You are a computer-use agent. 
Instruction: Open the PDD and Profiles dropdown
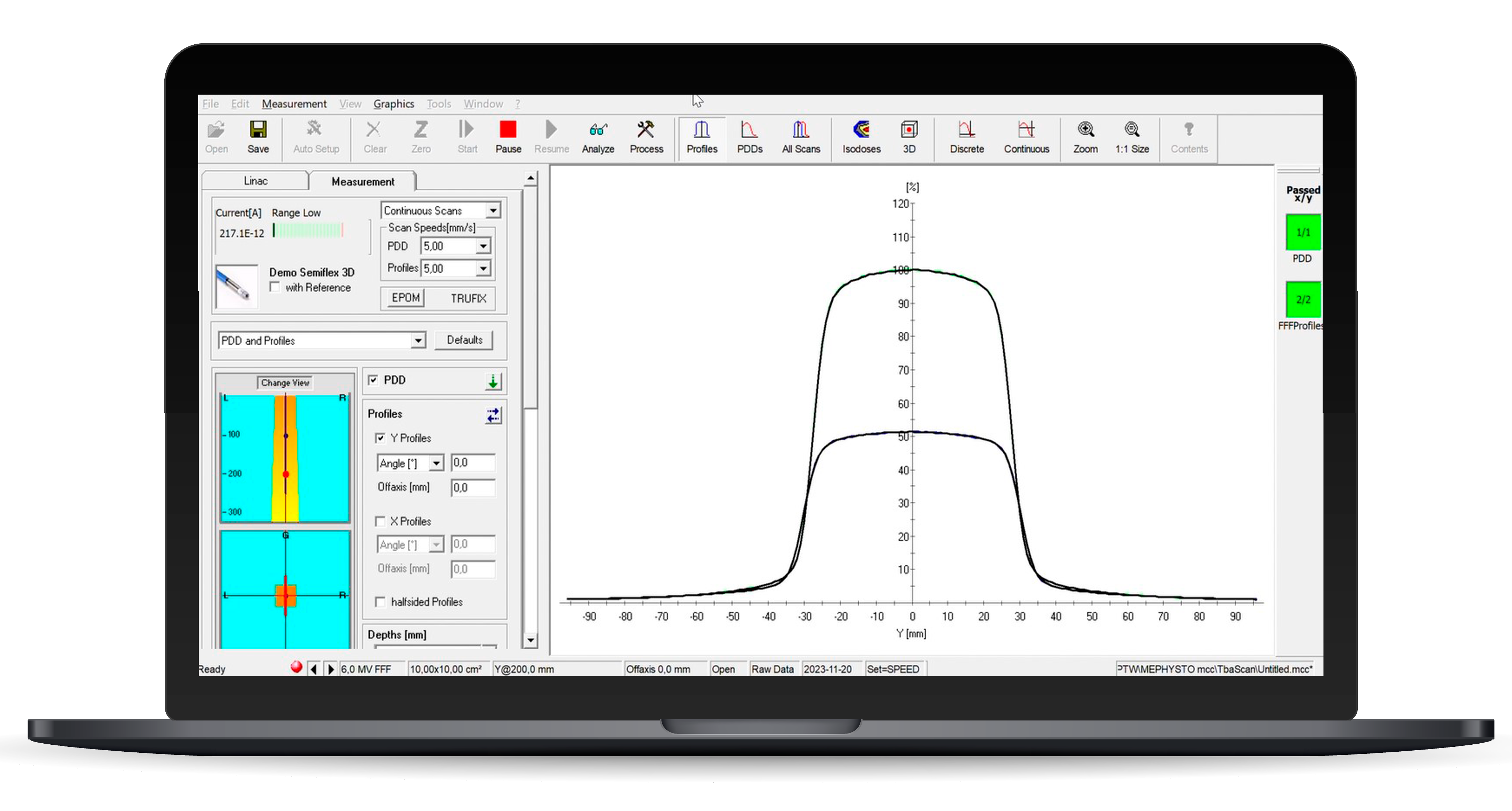pyautogui.click(x=418, y=341)
